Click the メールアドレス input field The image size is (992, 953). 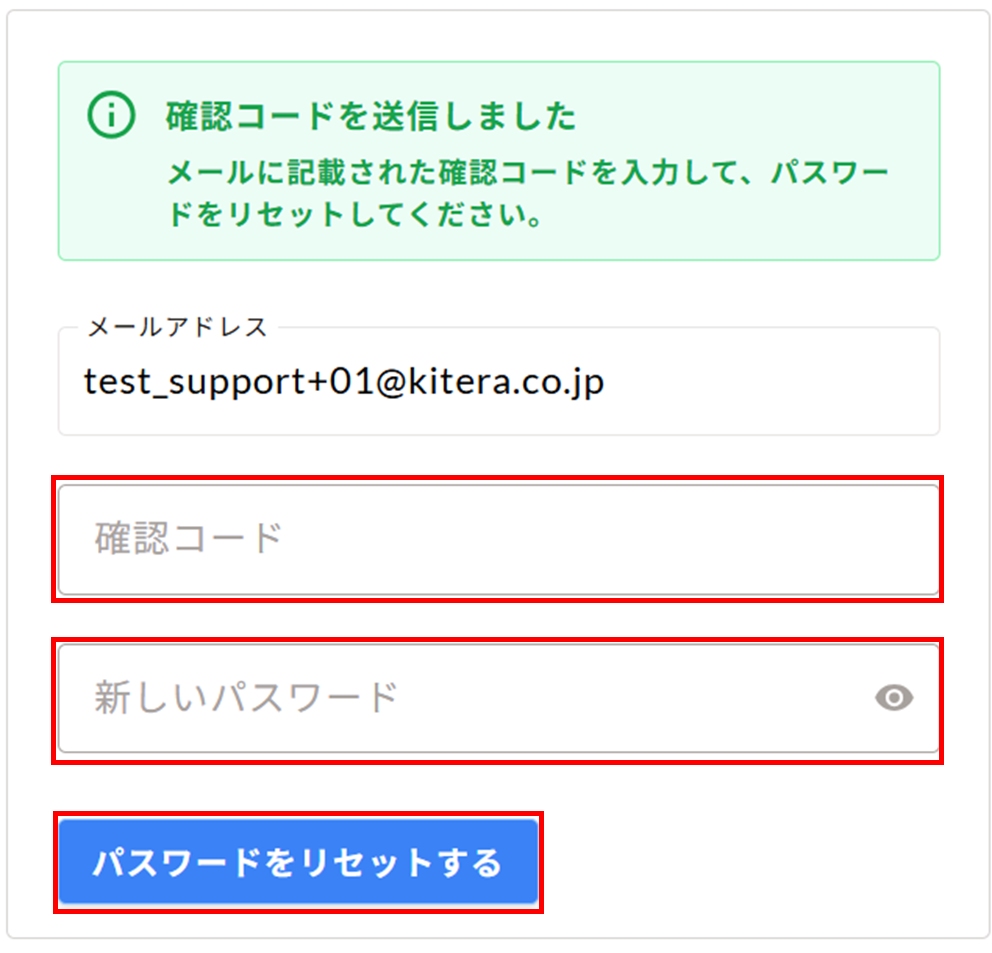(x=497, y=382)
